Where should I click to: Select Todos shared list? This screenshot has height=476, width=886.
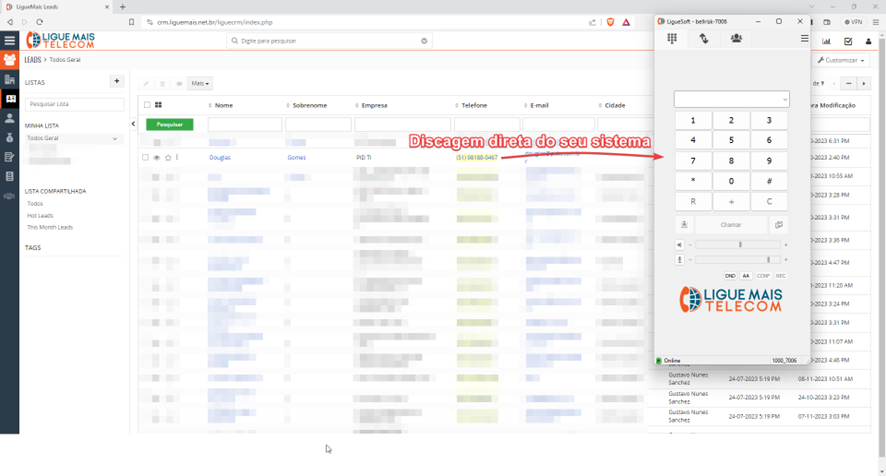point(35,204)
